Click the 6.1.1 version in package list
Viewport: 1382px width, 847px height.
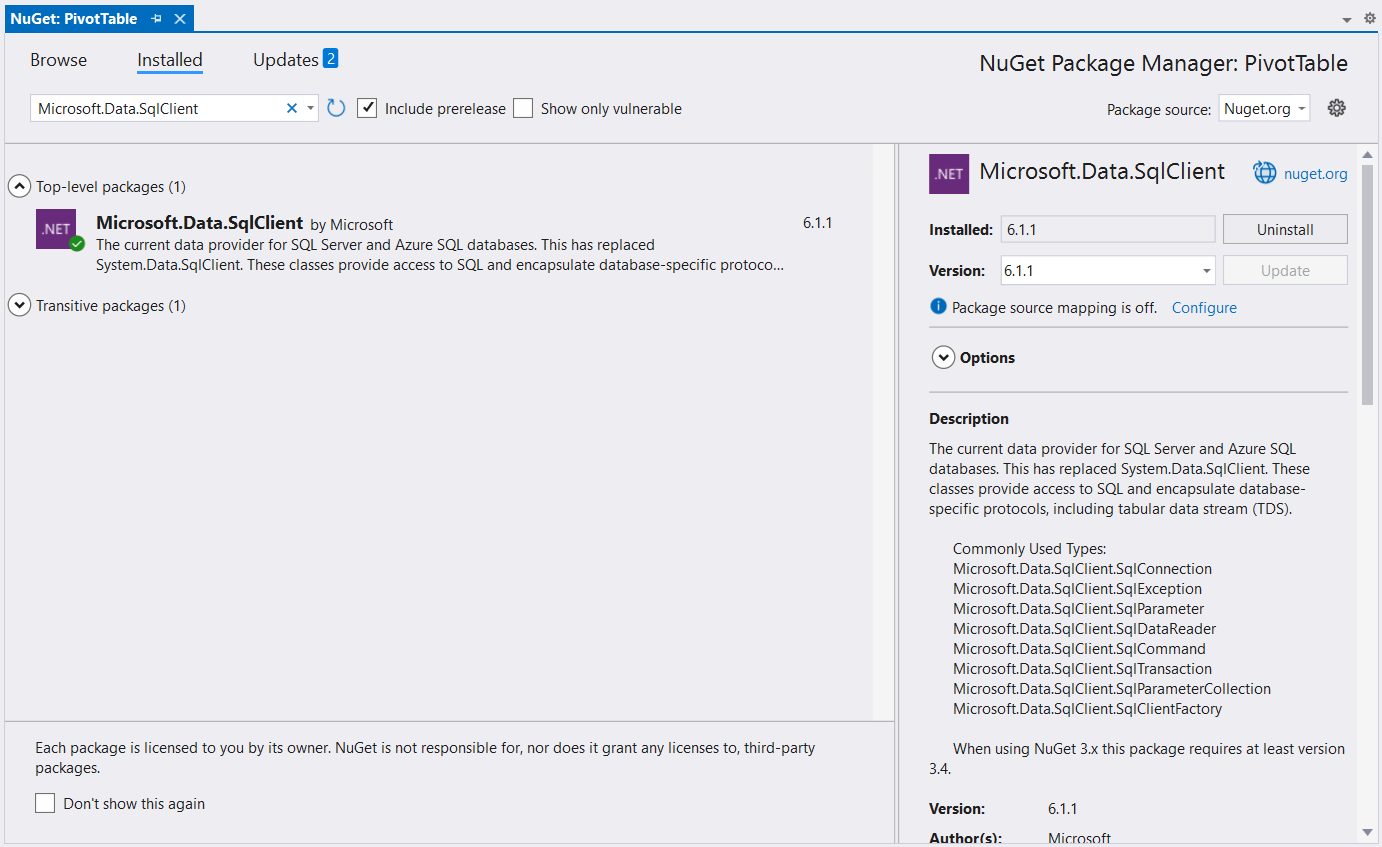pos(817,223)
